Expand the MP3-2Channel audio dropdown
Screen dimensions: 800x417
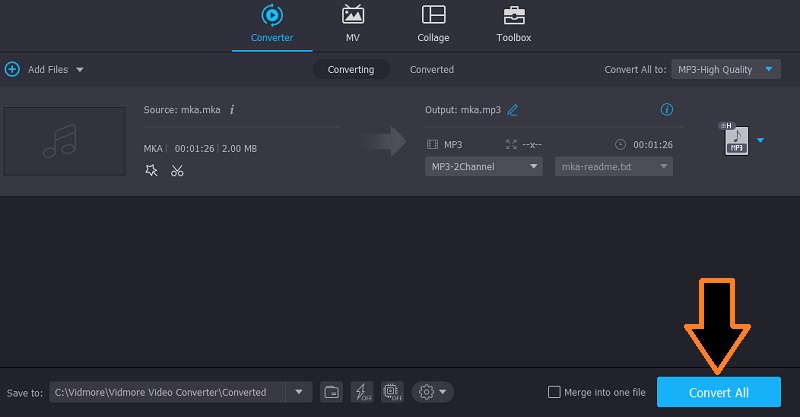pos(484,167)
